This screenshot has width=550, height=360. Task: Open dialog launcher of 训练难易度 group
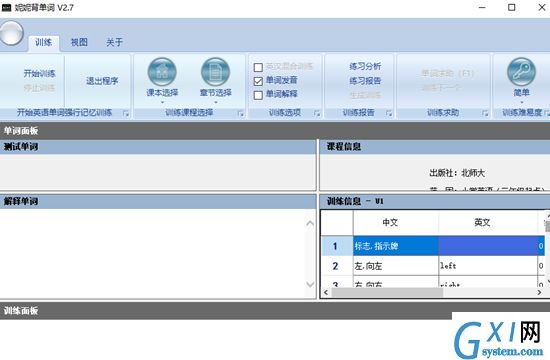click(547, 113)
